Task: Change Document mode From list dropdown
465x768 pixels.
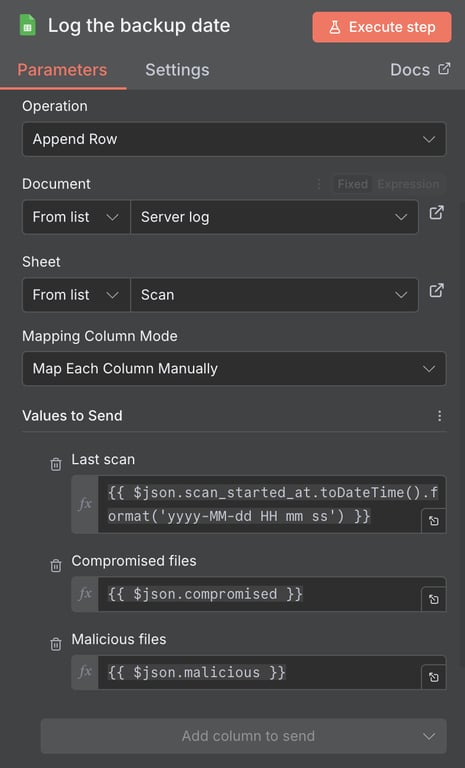Action: pyautogui.click(x=76, y=217)
